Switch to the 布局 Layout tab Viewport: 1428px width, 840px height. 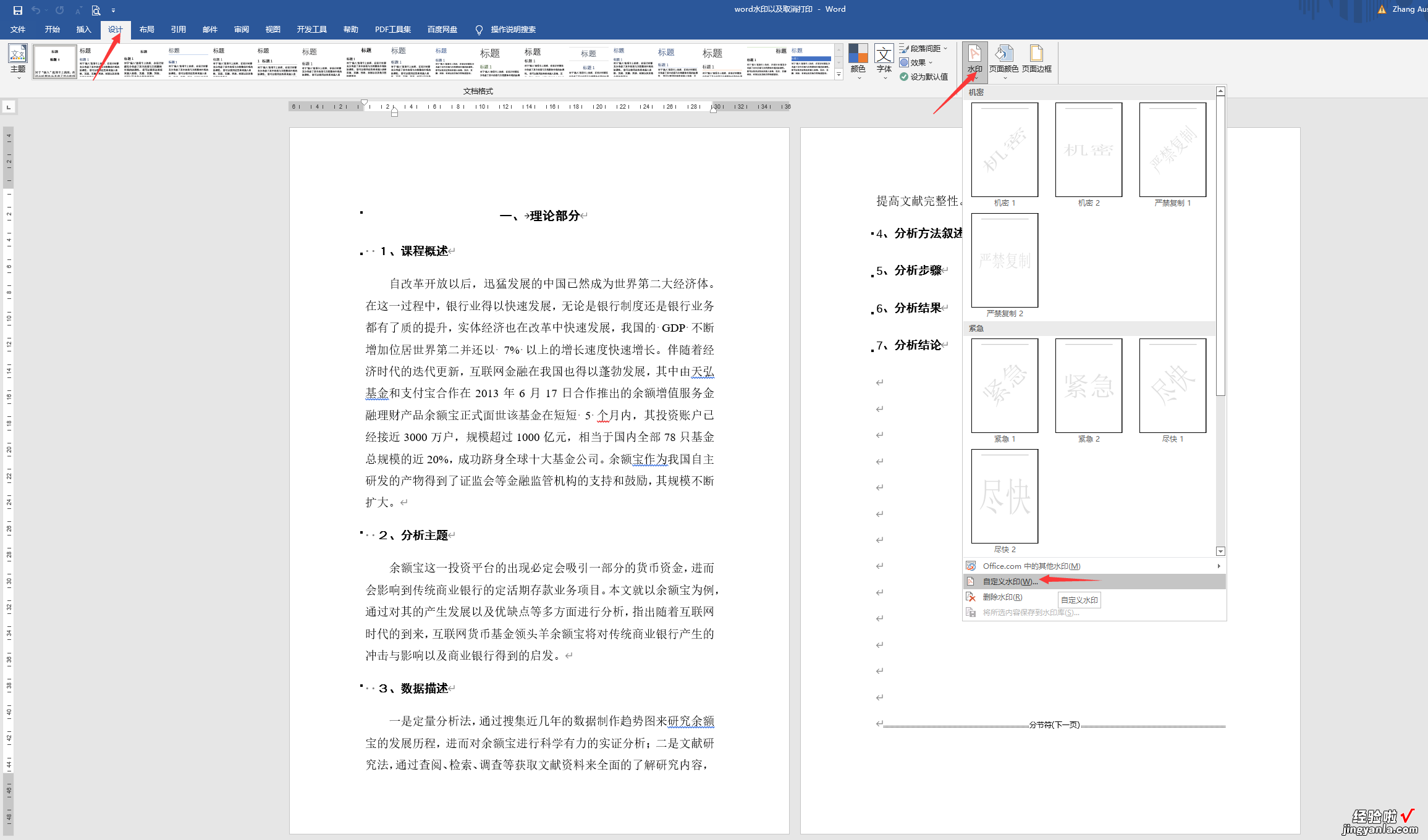click(146, 30)
